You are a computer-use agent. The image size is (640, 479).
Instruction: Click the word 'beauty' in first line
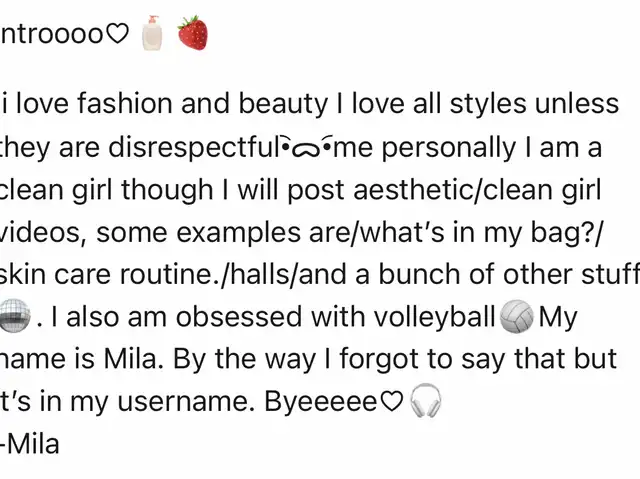[283, 104]
